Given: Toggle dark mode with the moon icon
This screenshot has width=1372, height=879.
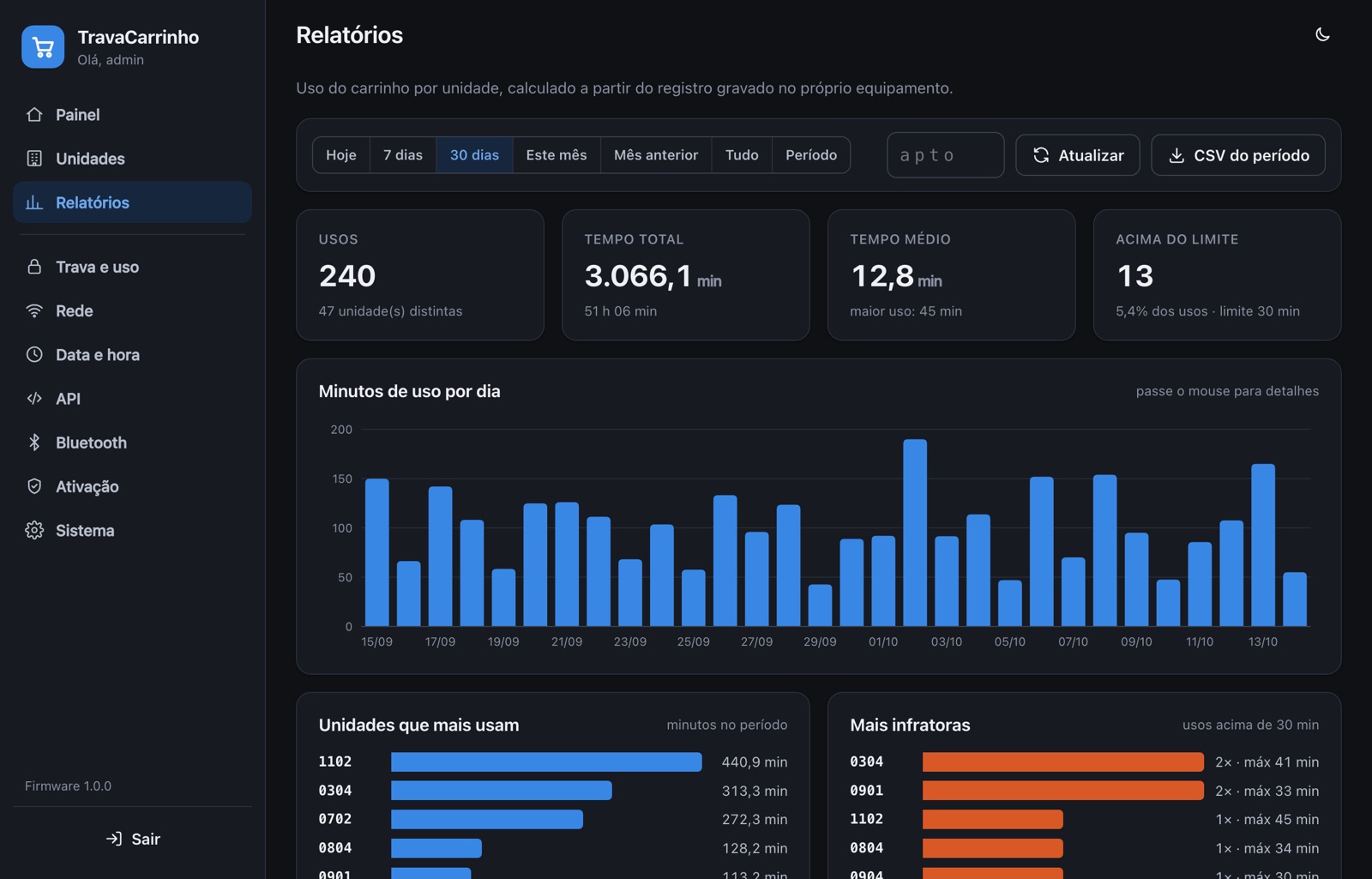Looking at the screenshot, I should pyautogui.click(x=1322, y=34).
